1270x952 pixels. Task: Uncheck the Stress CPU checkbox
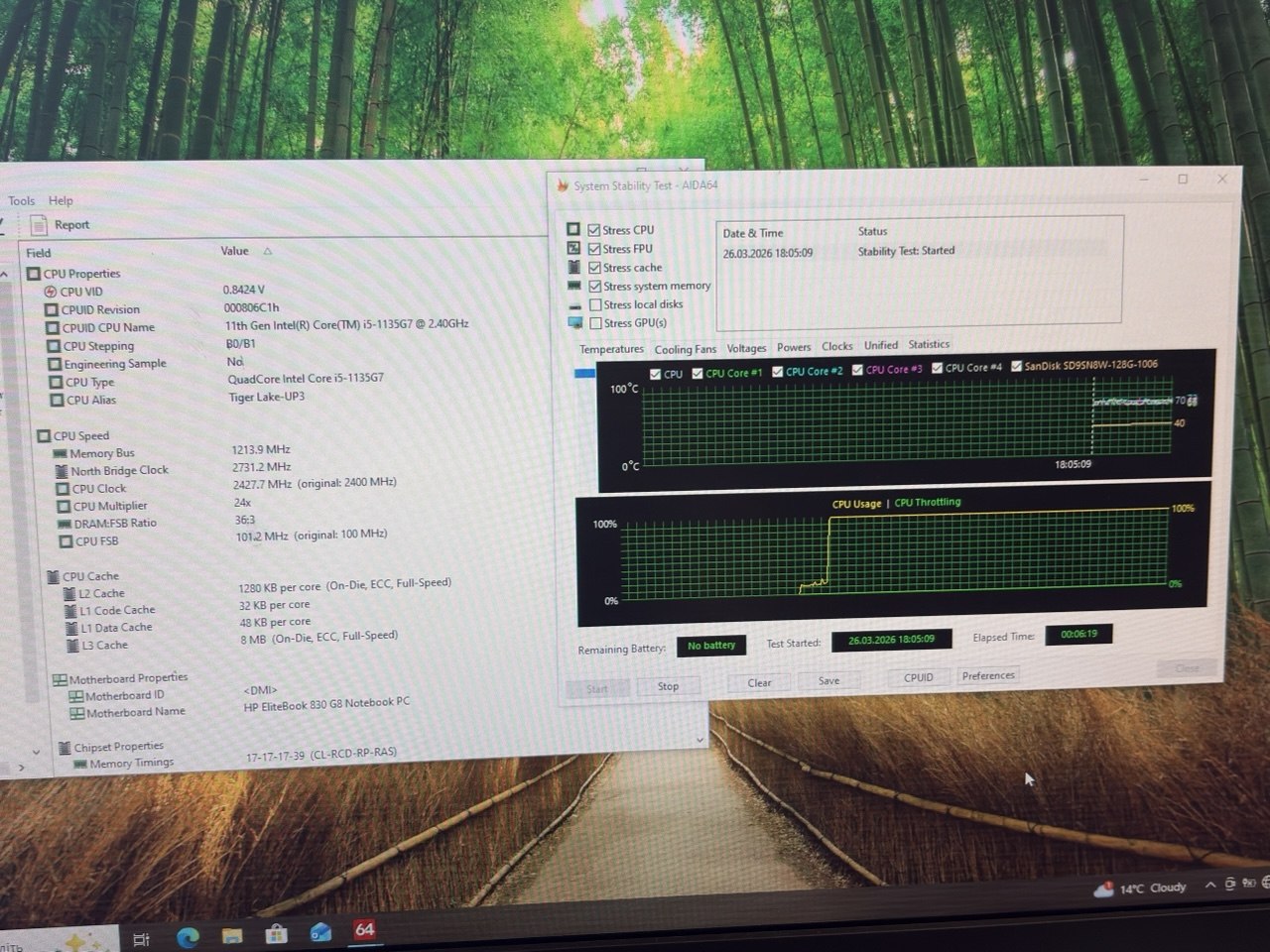tap(594, 230)
